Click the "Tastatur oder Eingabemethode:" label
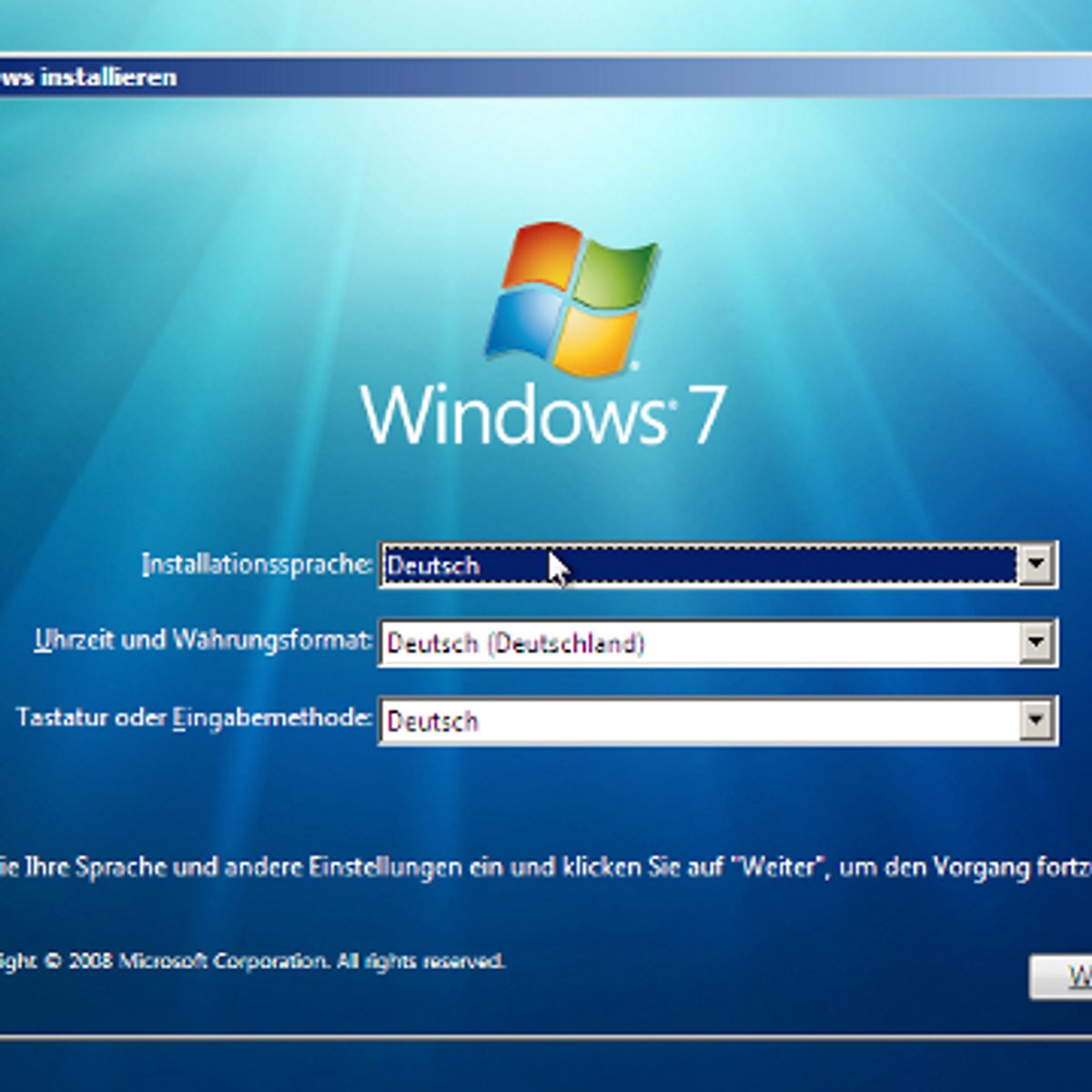 click(x=195, y=718)
